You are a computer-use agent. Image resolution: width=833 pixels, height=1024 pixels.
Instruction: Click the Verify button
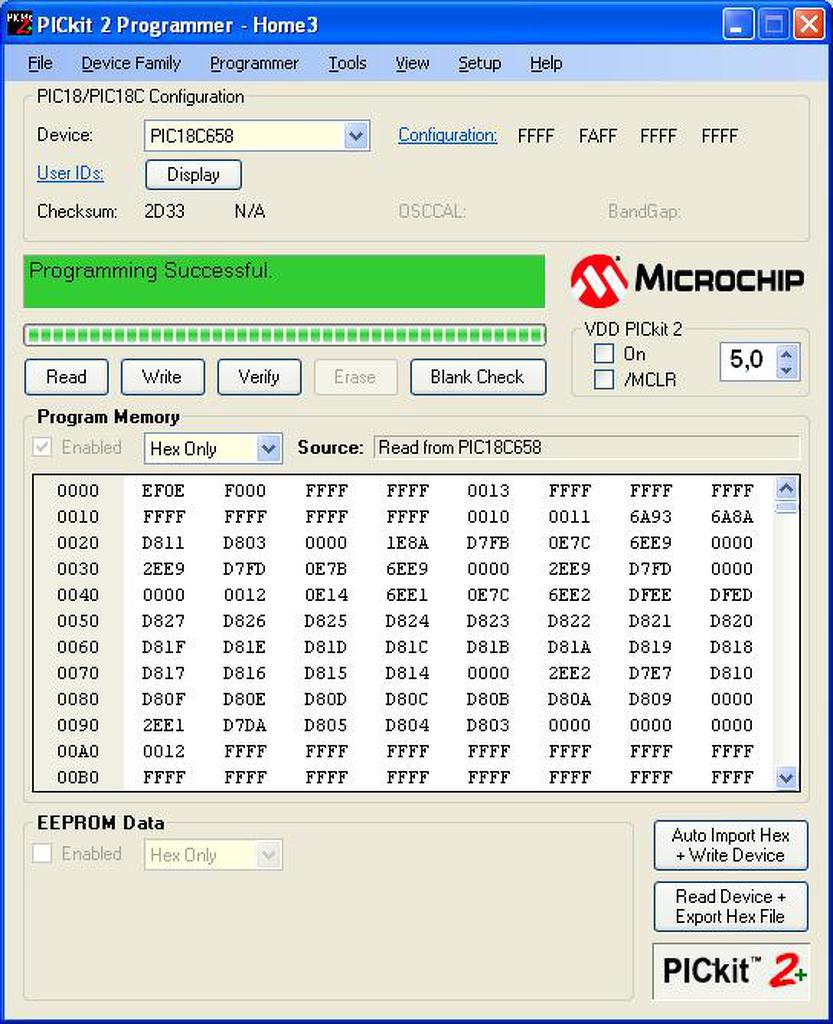click(259, 377)
